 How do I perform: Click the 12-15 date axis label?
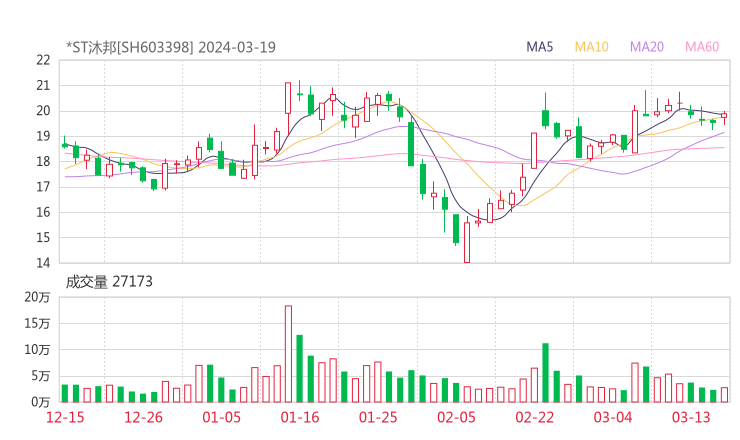[x=65, y=417]
